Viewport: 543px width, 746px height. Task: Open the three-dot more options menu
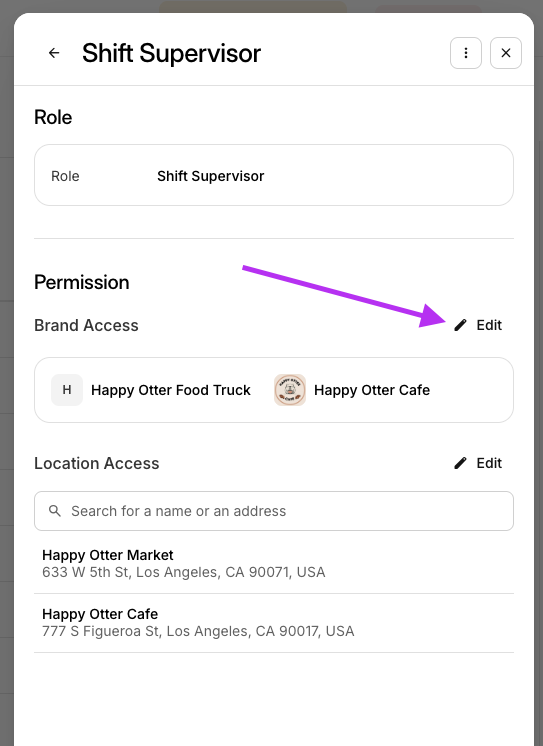466,53
